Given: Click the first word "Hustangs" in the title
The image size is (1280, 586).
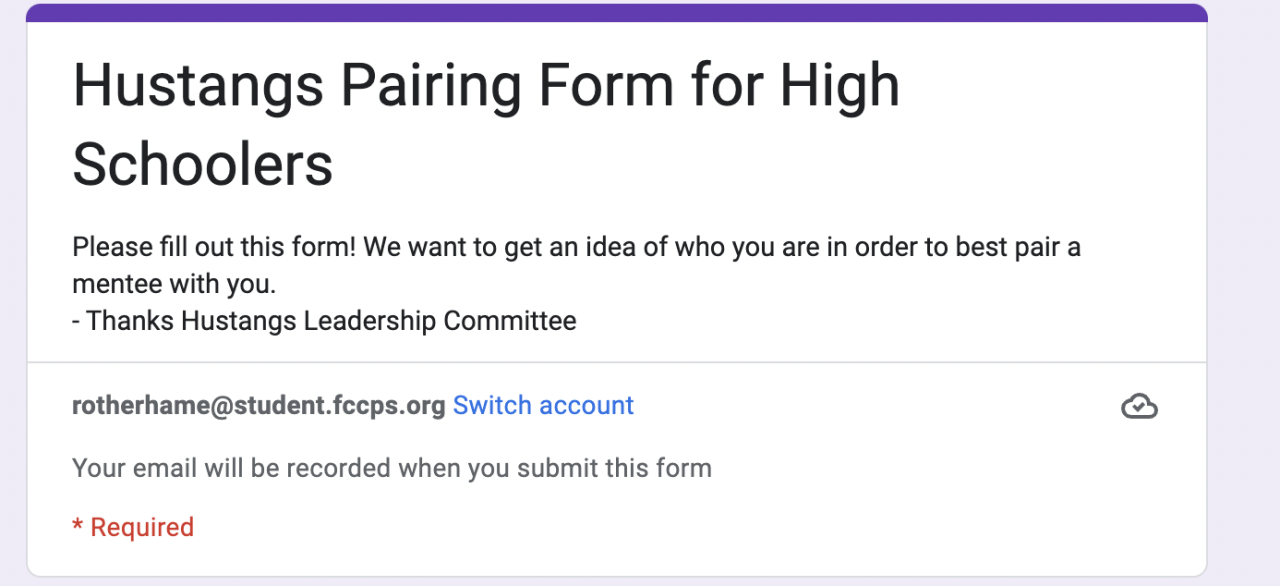Looking at the screenshot, I should pyautogui.click(x=197, y=85).
